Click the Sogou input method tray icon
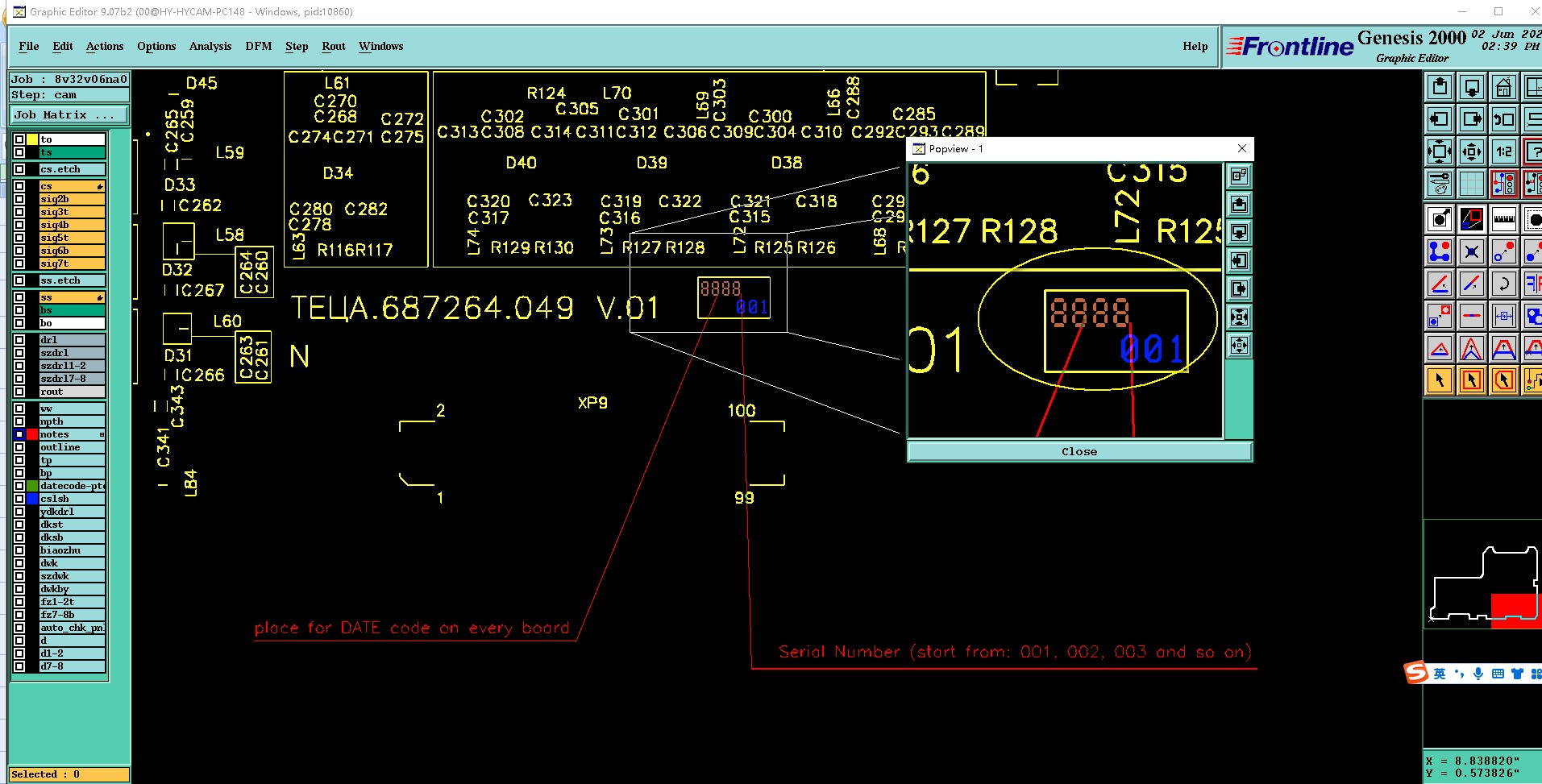The height and width of the screenshot is (784, 1542). click(x=1416, y=673)
